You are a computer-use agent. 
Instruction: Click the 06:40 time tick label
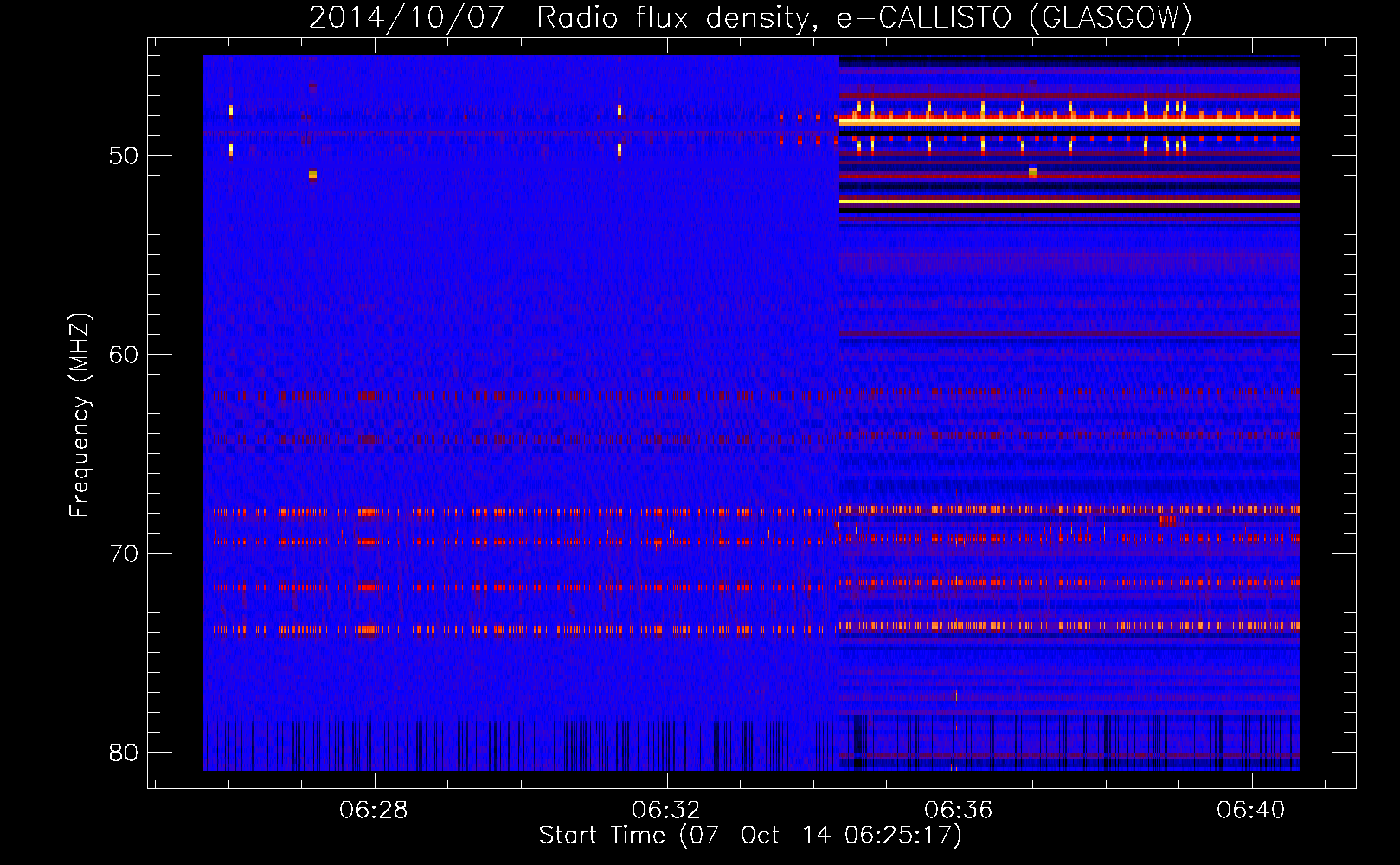(1251, 811)
